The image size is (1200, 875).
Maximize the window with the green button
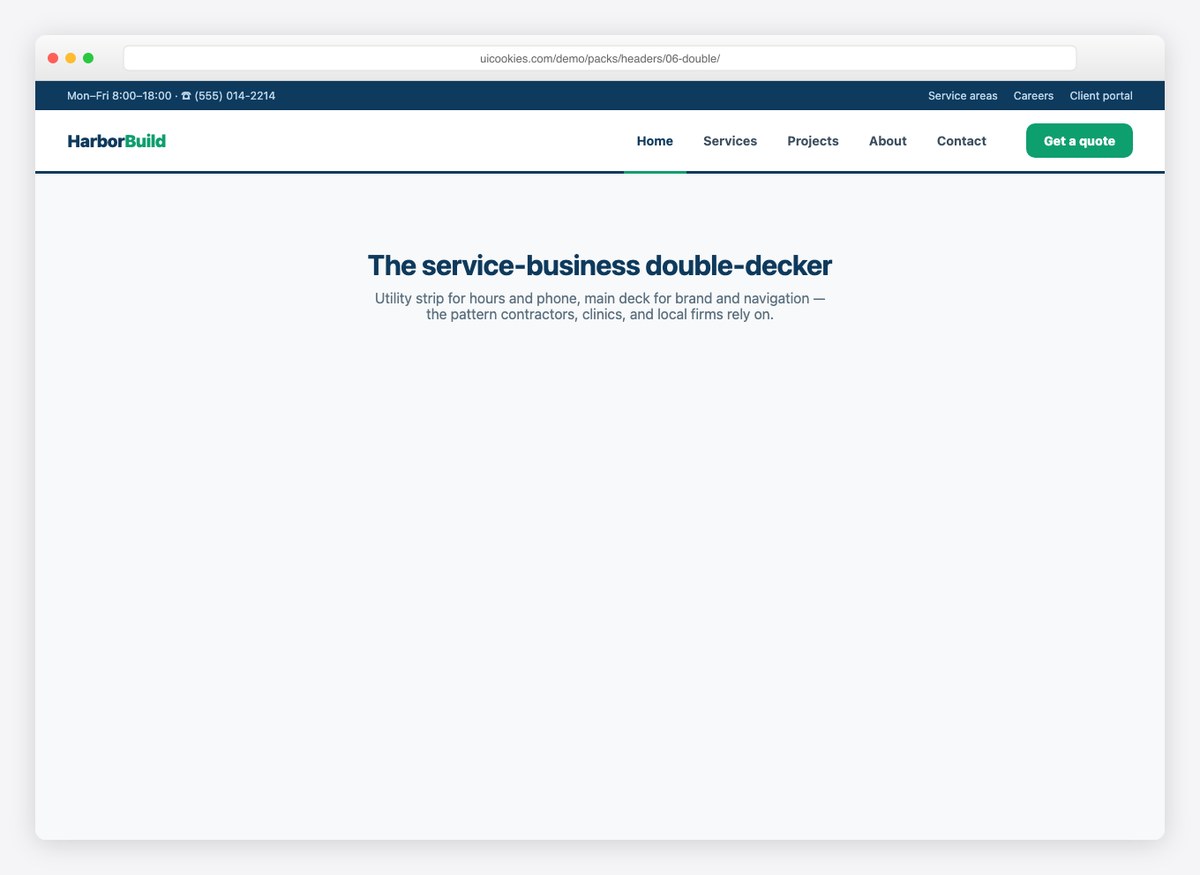click(88, 58)
